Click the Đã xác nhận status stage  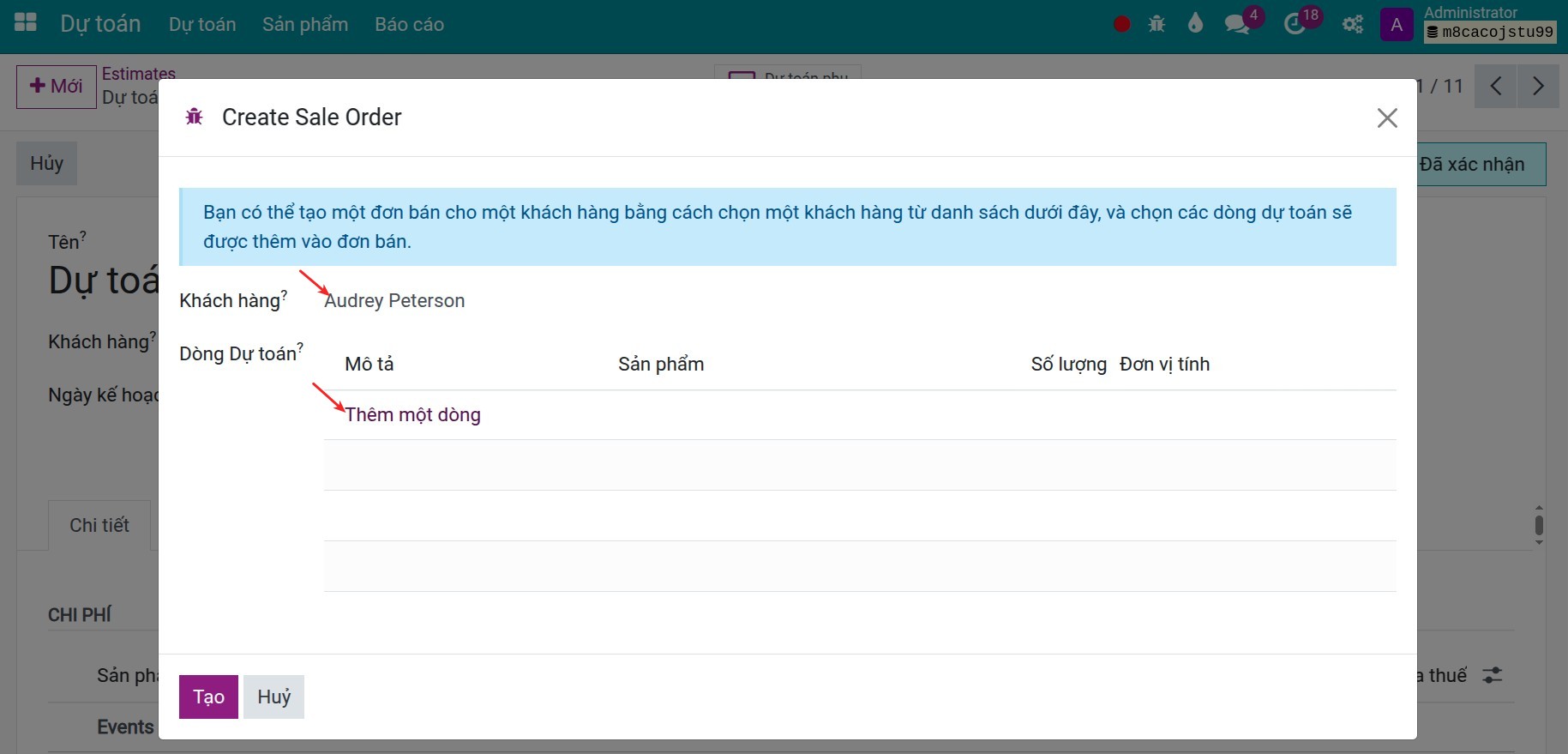[x=1472, y=164]
